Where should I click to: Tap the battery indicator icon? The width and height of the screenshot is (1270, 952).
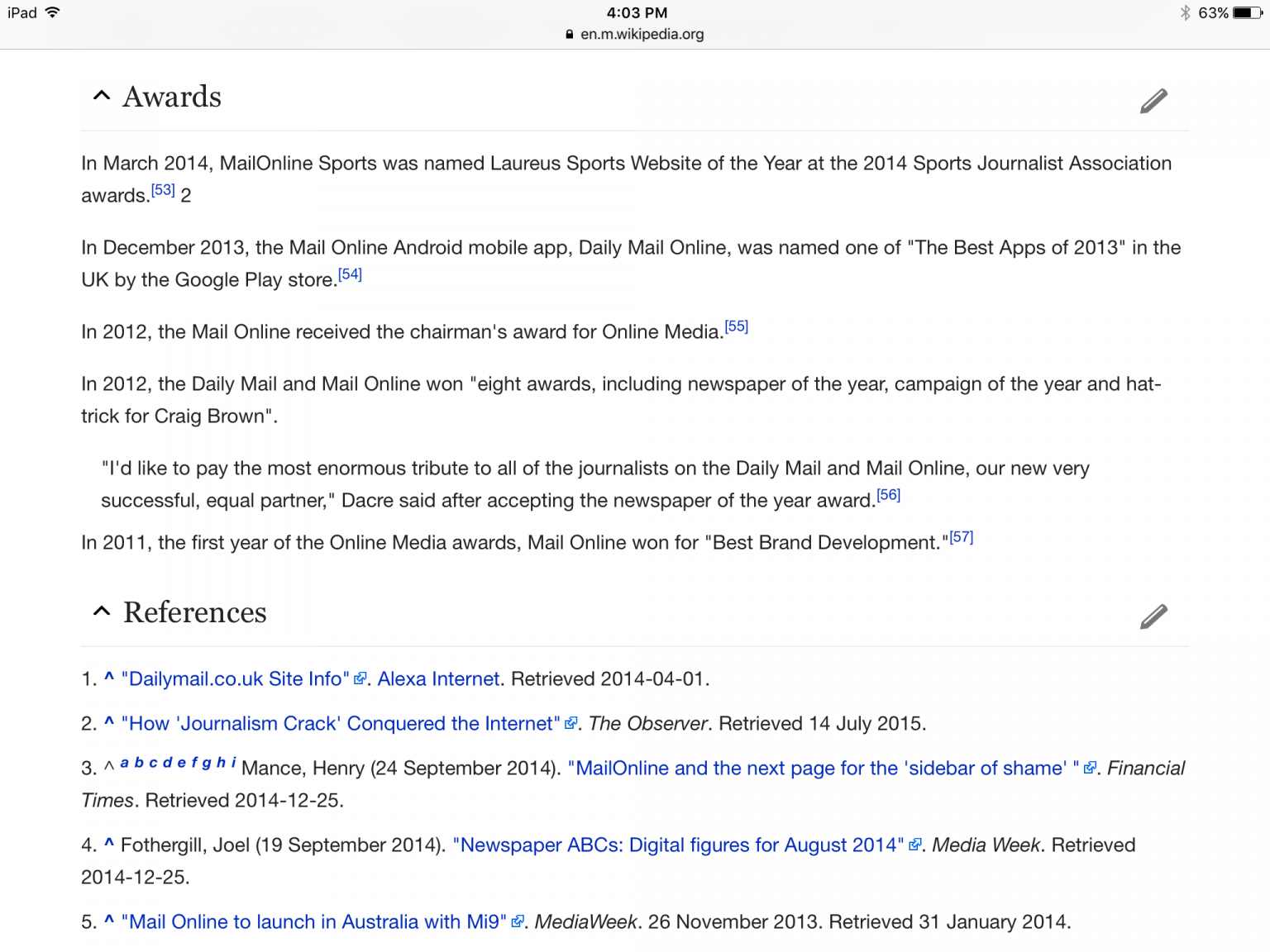coord(1248,12)
